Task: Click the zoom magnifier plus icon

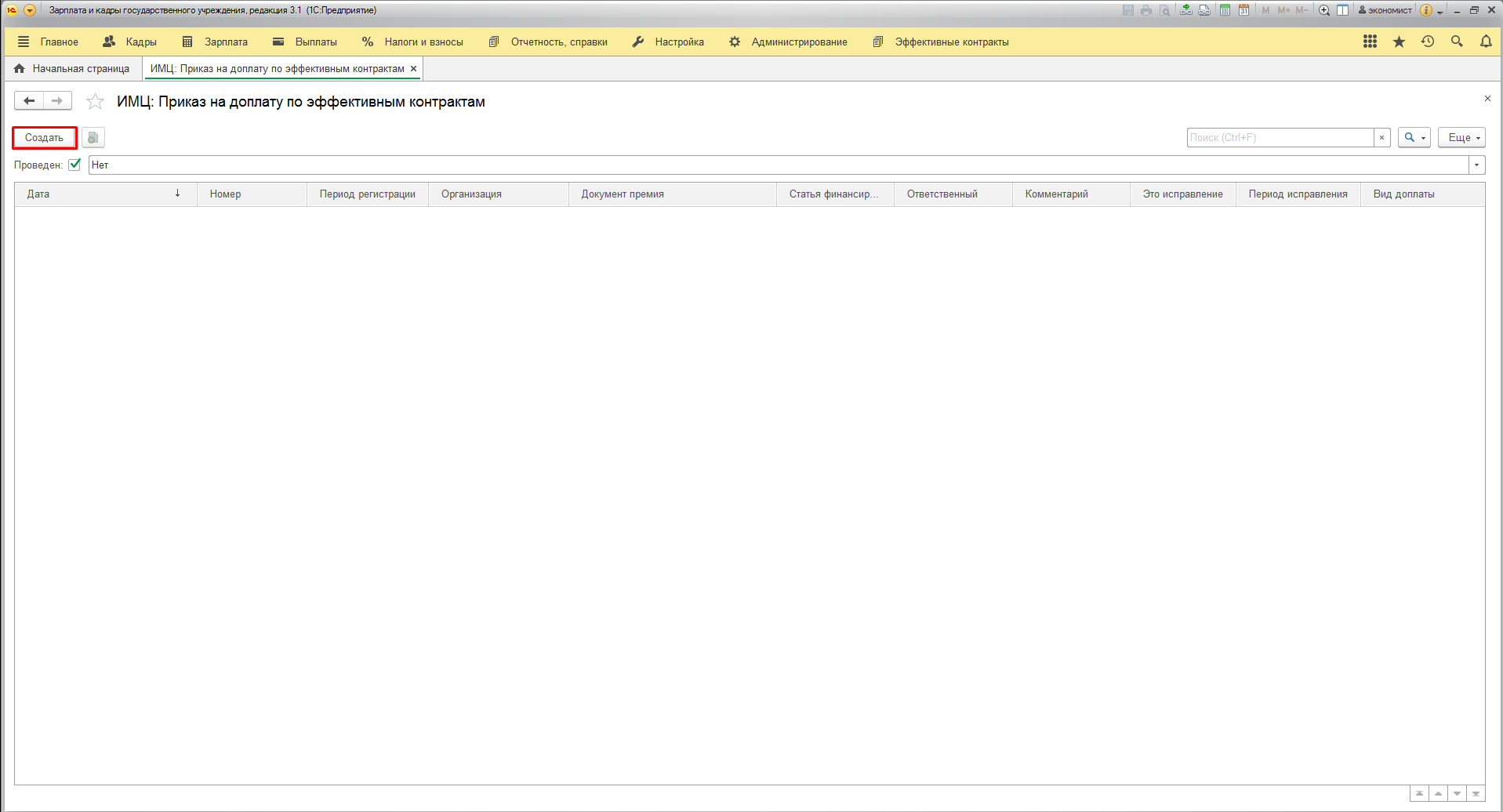Action: pos(1324,10)
